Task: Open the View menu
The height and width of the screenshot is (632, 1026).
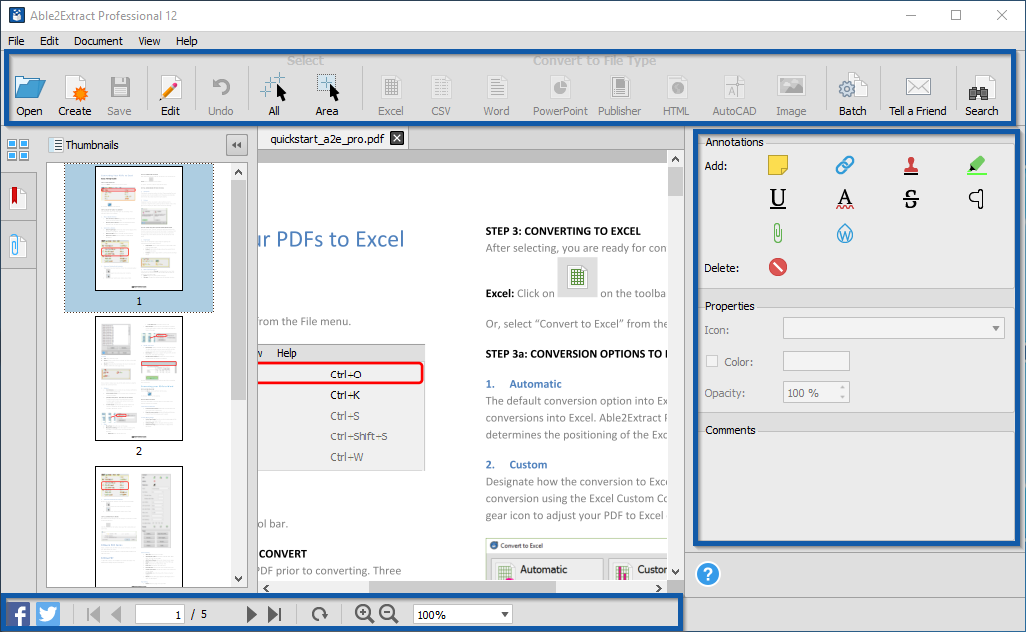Action: tap(149, 41)
